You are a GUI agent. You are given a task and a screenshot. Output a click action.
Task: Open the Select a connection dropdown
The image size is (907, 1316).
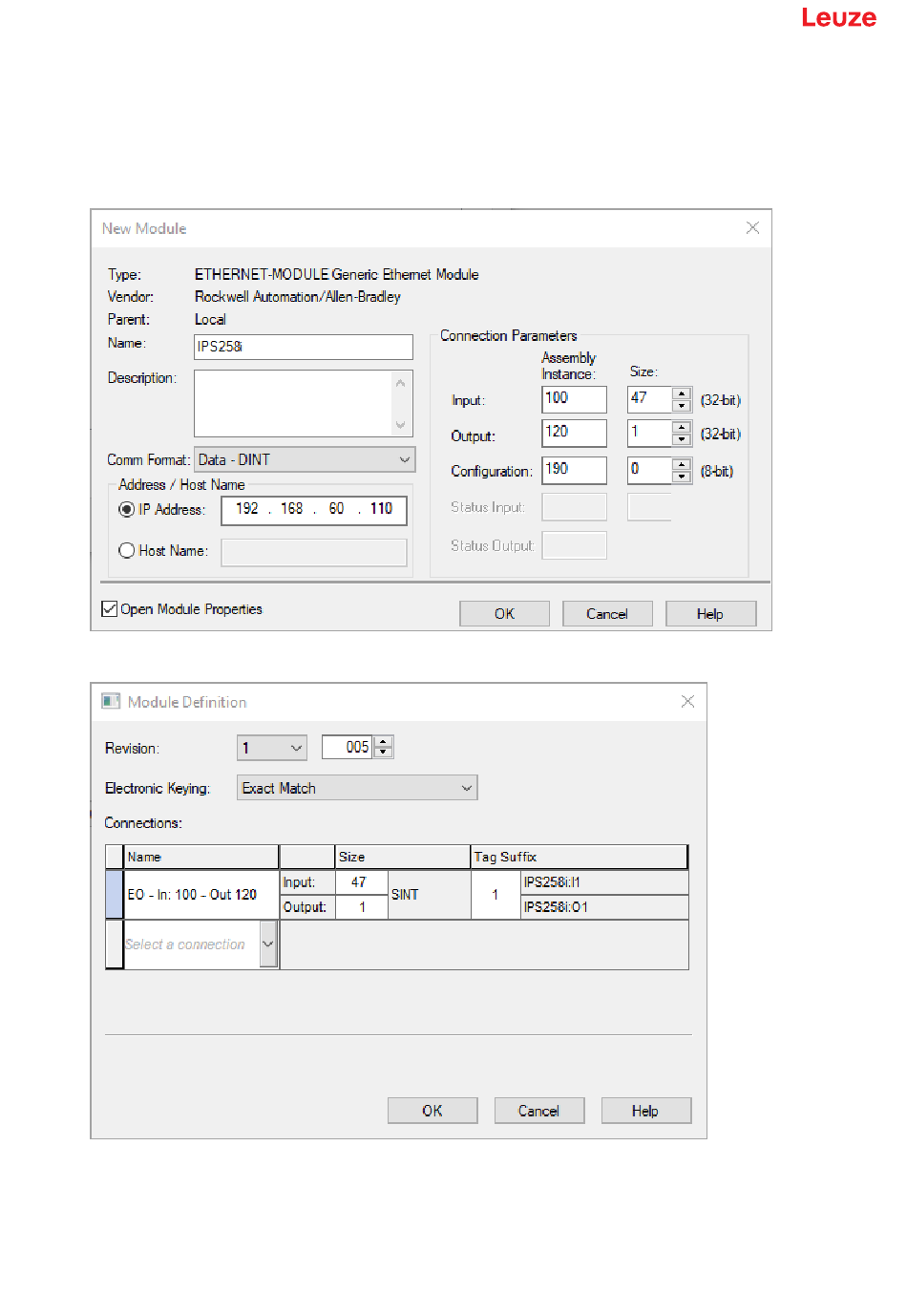268,945
